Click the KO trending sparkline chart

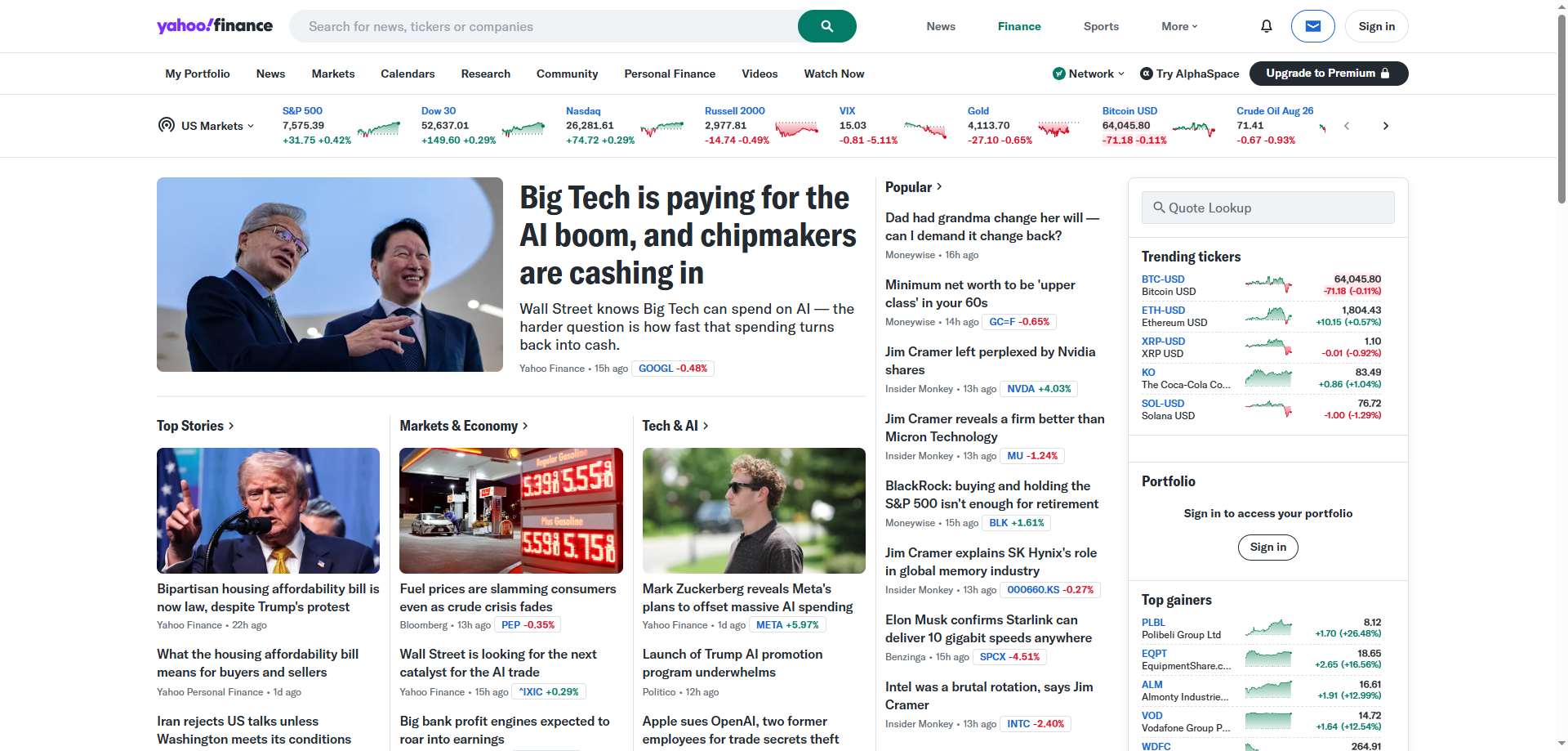[1268, 378]
